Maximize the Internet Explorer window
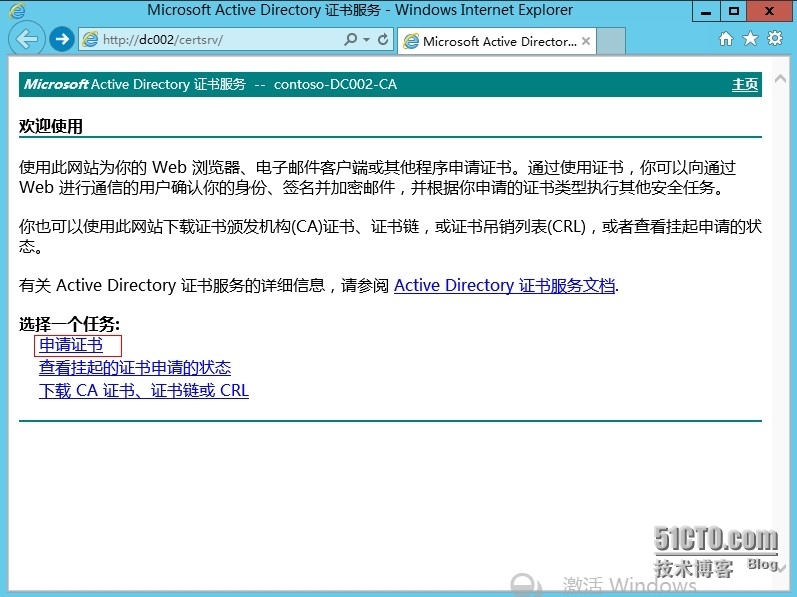 point(733,11)
